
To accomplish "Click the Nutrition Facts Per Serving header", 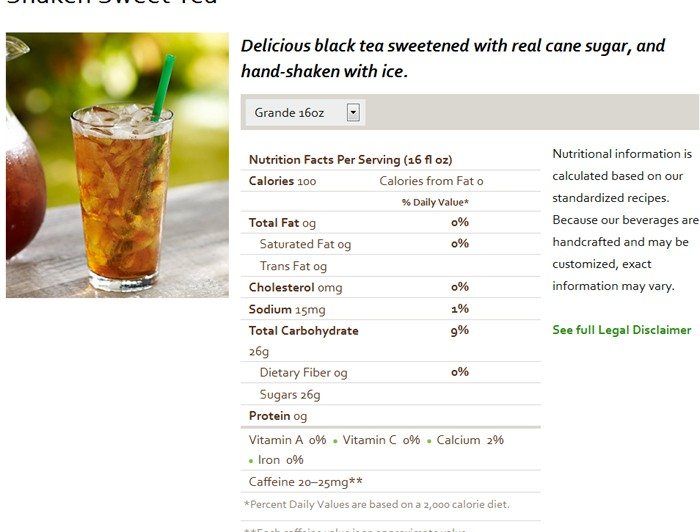I will click(350, 160).
